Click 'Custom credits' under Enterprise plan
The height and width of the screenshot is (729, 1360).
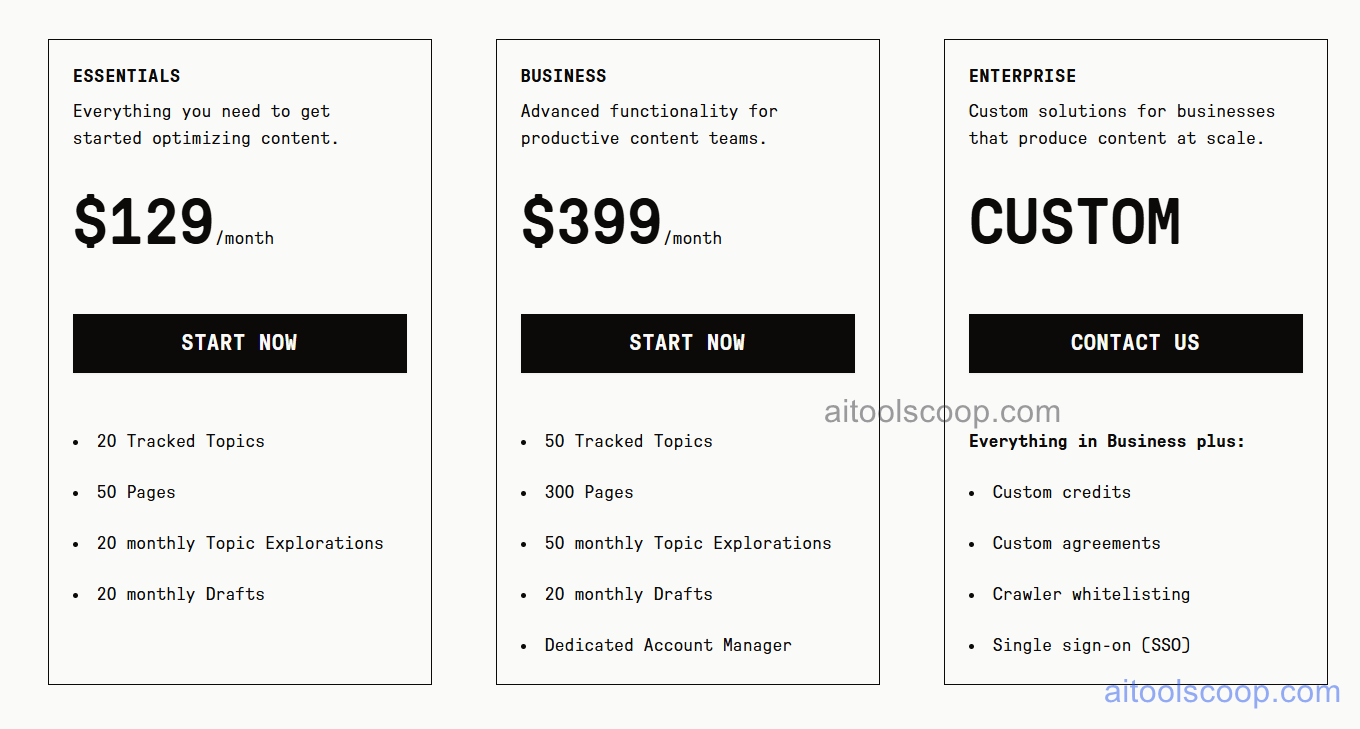1062,492
